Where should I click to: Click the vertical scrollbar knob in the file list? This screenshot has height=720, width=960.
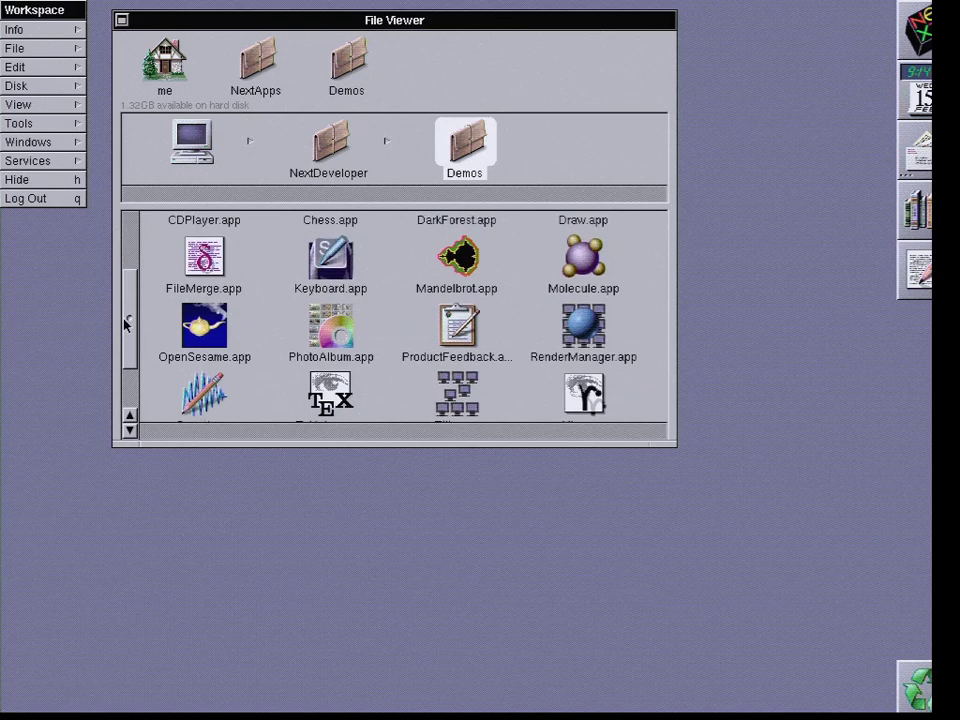pos(130,319)
